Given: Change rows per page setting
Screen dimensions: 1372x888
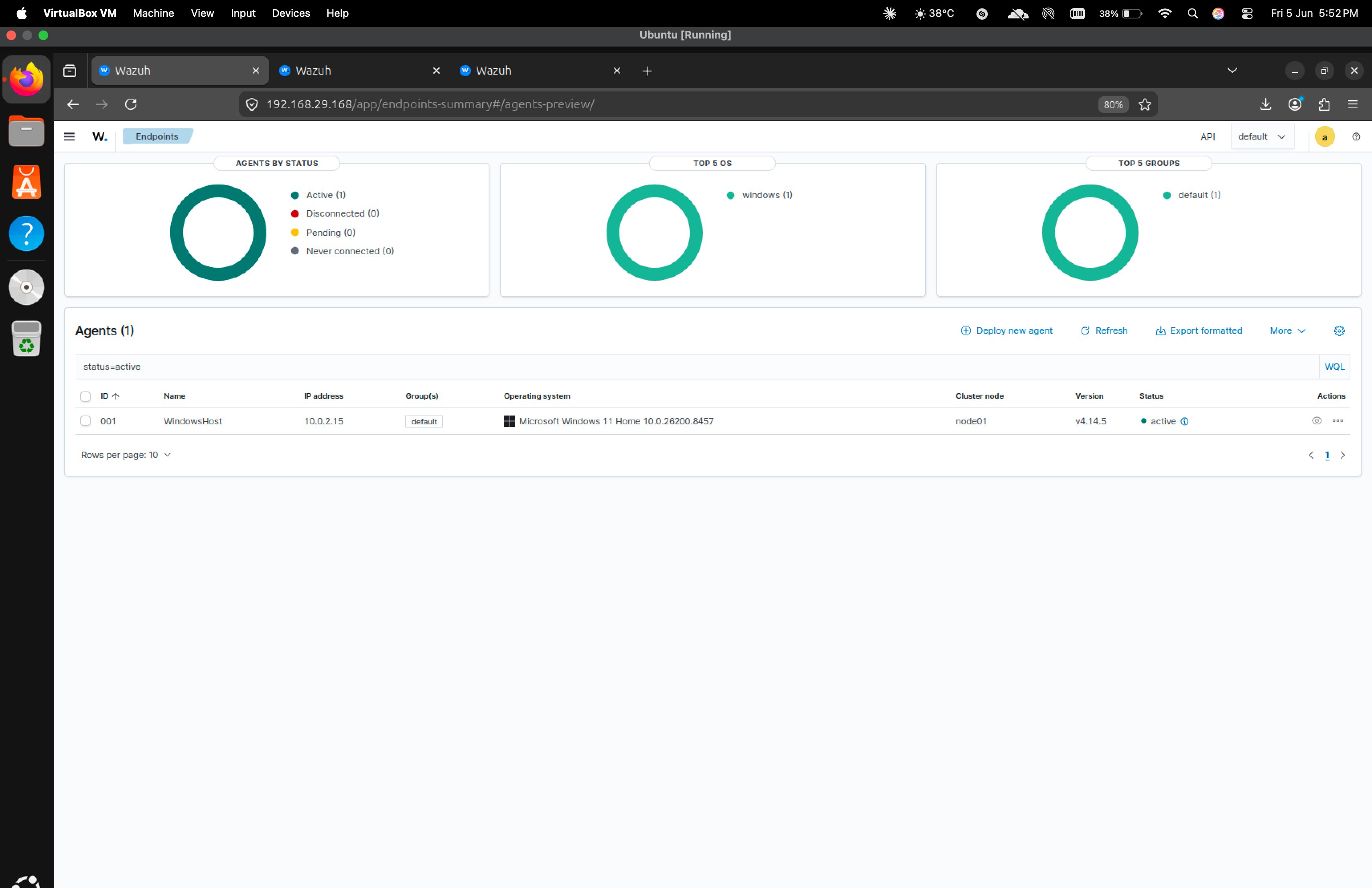Looking at the screenshot, I should pos(126,455).
